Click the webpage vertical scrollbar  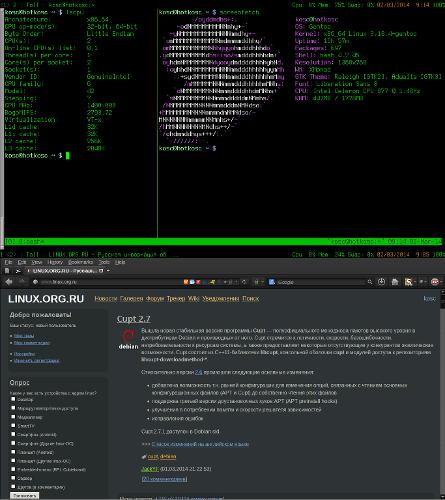point(442,393)
